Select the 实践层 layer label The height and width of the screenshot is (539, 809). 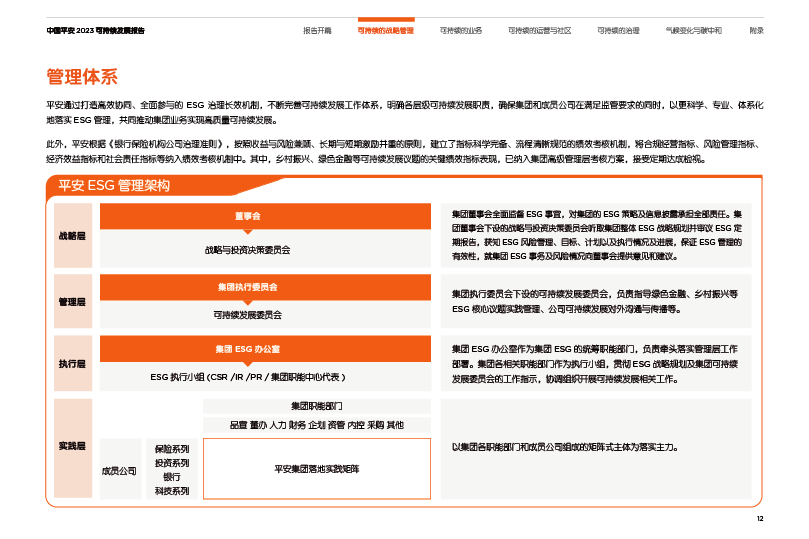pyautogui.click(x=73, y=446)
